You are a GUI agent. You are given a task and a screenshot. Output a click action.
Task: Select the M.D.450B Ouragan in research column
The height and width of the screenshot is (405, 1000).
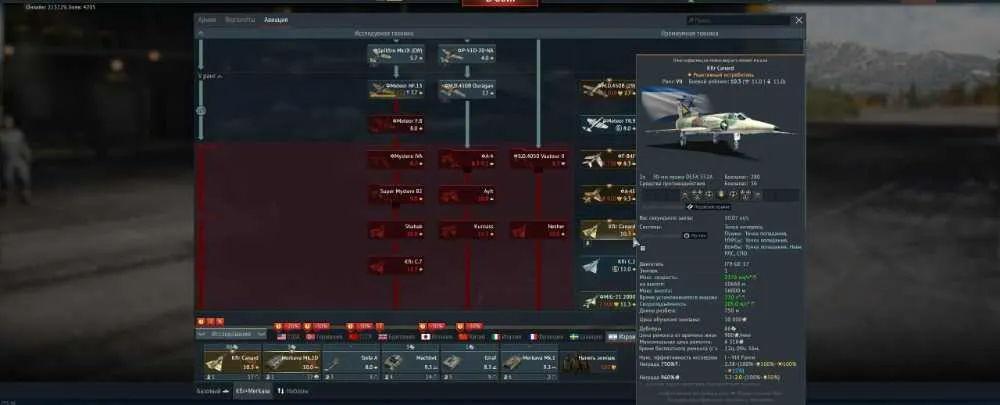[467, 89]
